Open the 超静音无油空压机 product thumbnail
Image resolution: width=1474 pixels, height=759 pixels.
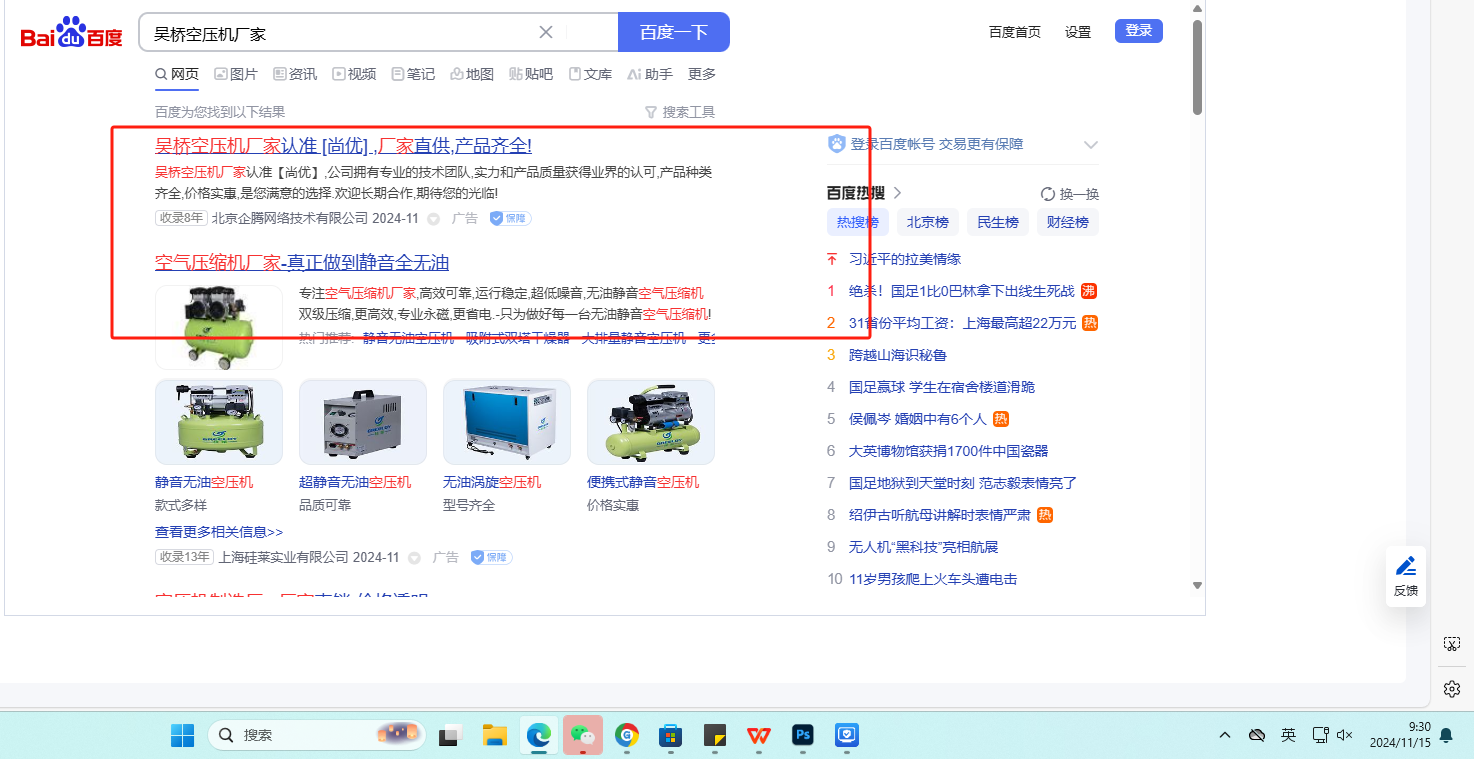[x=363, y=422]
